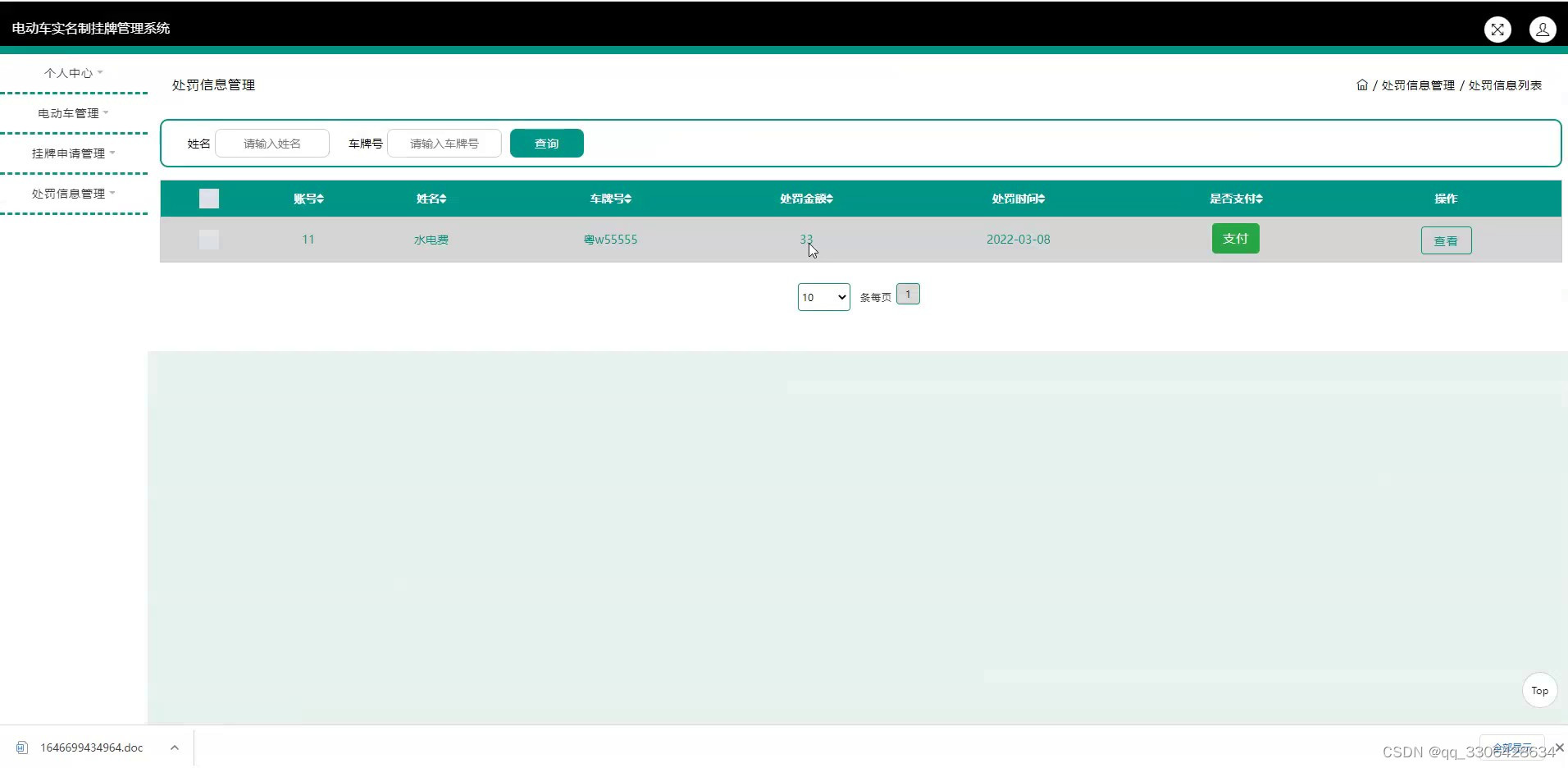Focus the 姓名 search input field
Screen dimensions: 1568x768
point(272,144)
